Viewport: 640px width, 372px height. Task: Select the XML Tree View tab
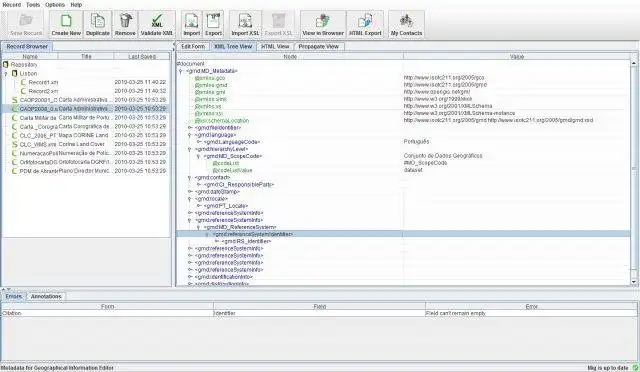click(233, 47)
